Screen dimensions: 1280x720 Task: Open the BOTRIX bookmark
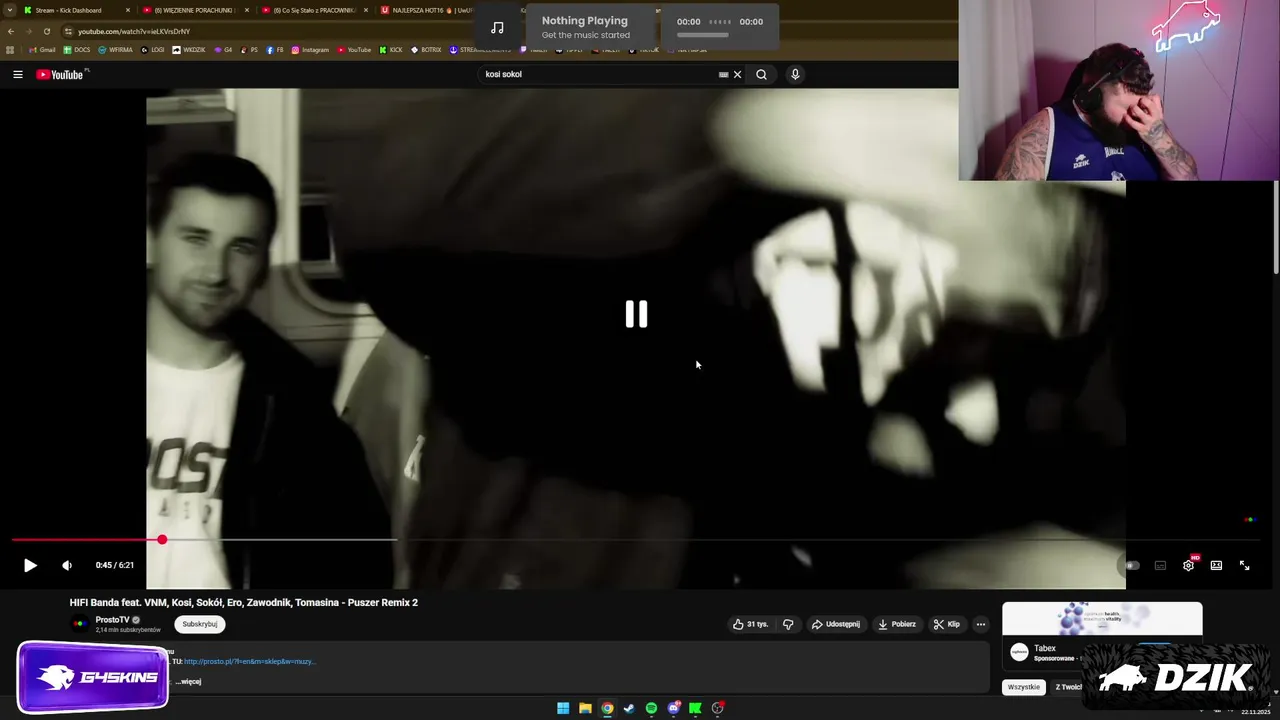(x=426, y=50)
